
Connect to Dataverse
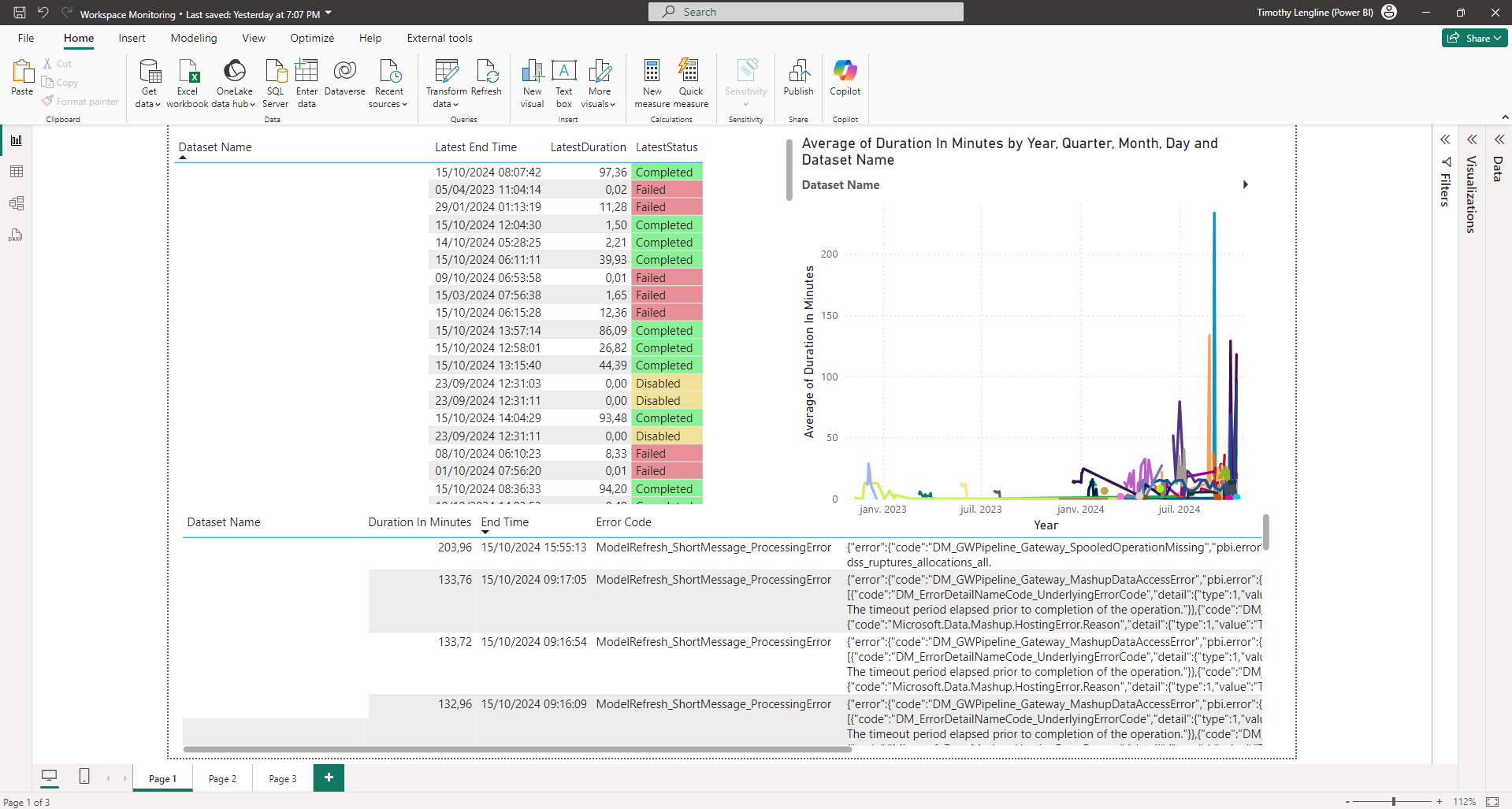click(345, 77)
